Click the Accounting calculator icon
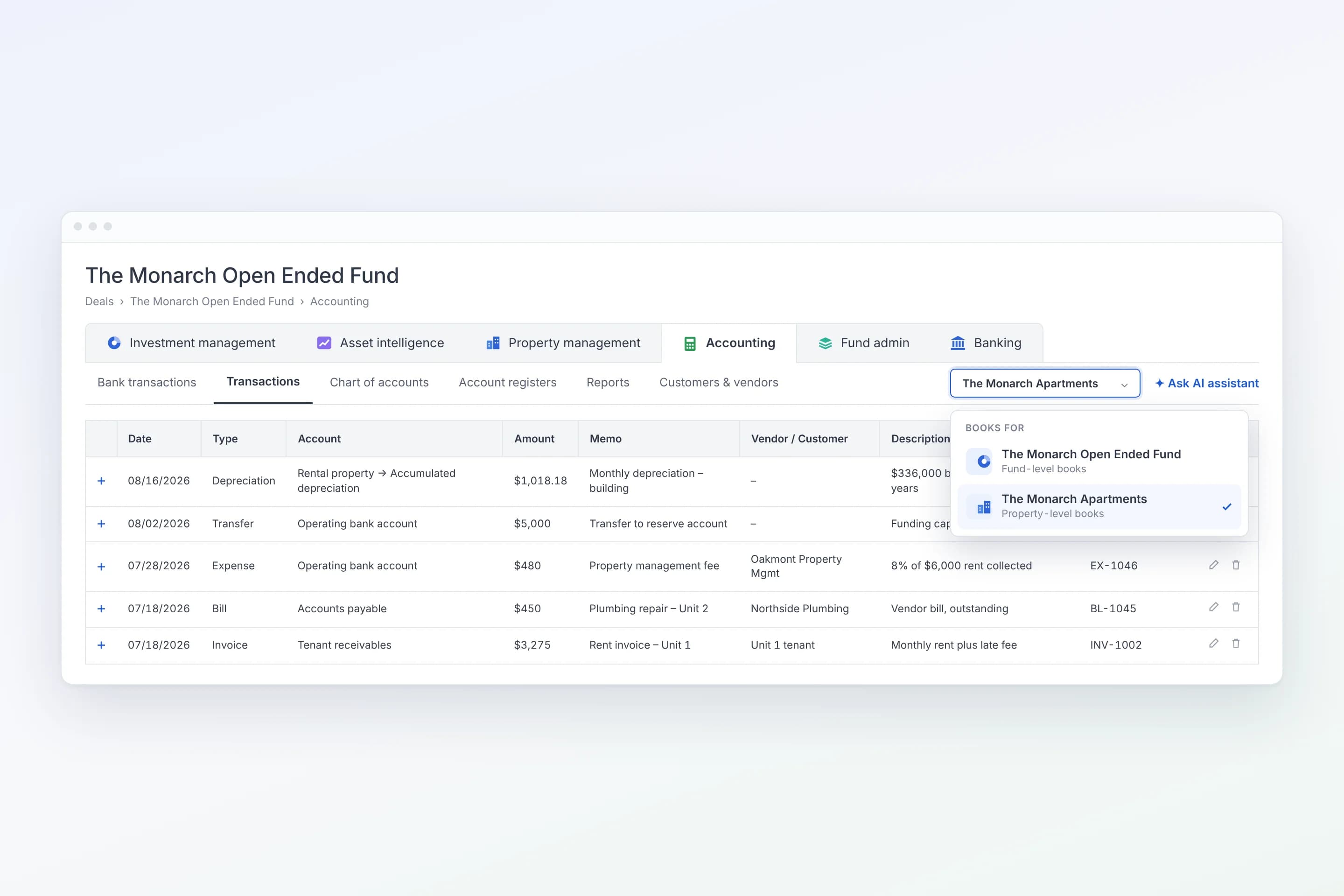 [690, 343]
